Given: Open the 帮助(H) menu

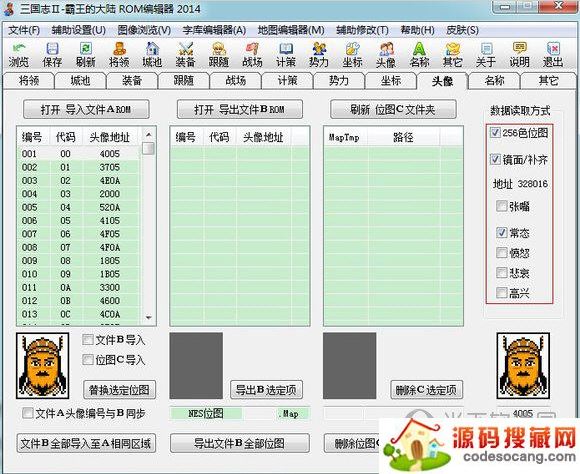Looking at the screenshot, I should pos(417,30).
